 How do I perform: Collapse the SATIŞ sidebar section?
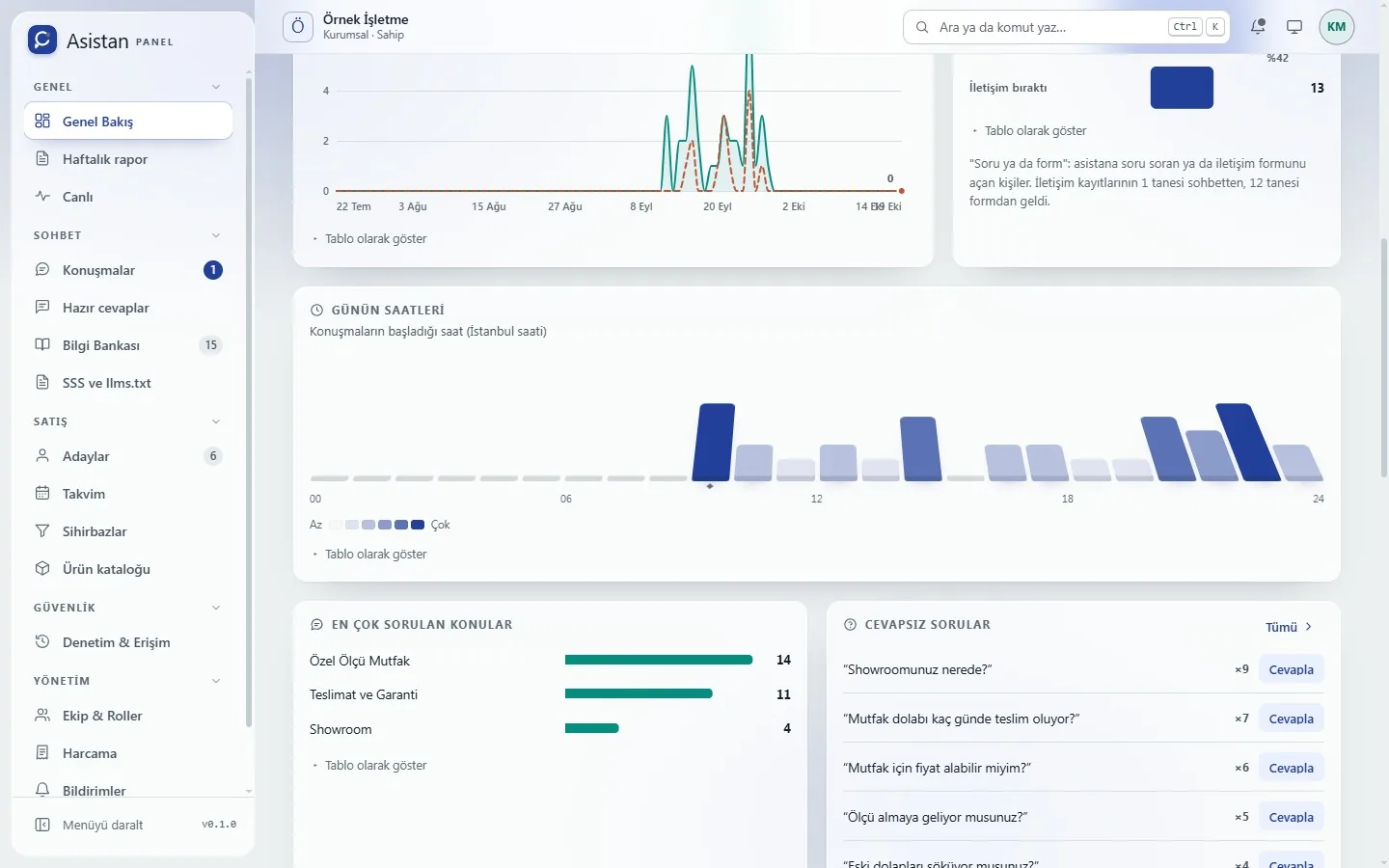pyautogui.click(x=216, y=421)
